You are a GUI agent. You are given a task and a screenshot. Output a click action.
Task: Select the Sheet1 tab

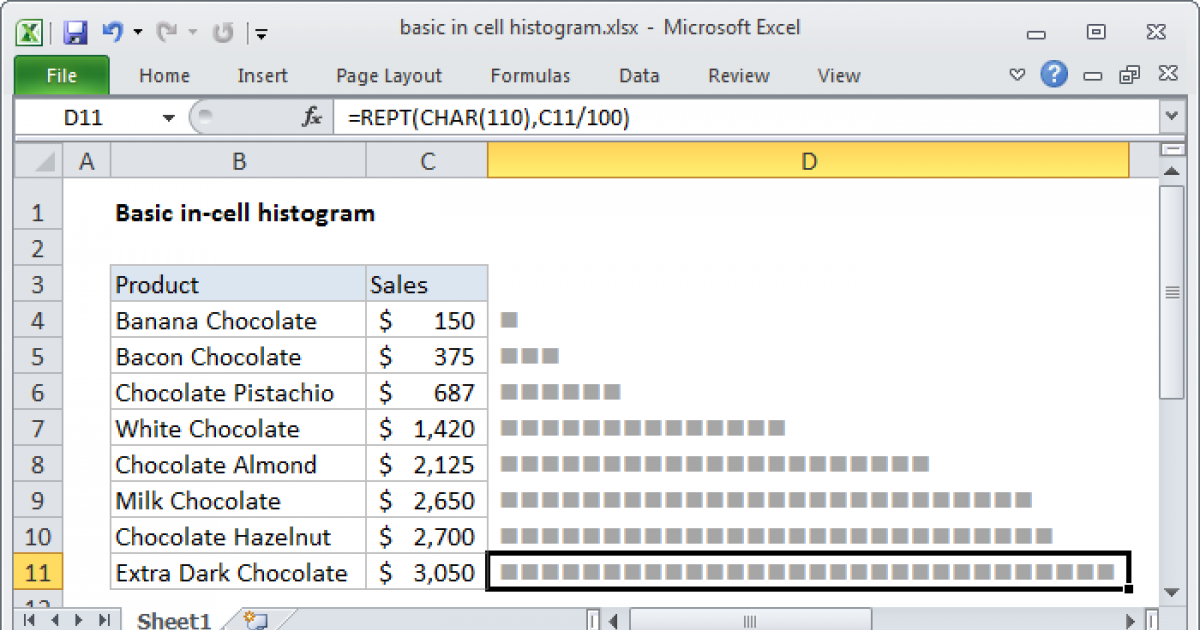point(172,620)
